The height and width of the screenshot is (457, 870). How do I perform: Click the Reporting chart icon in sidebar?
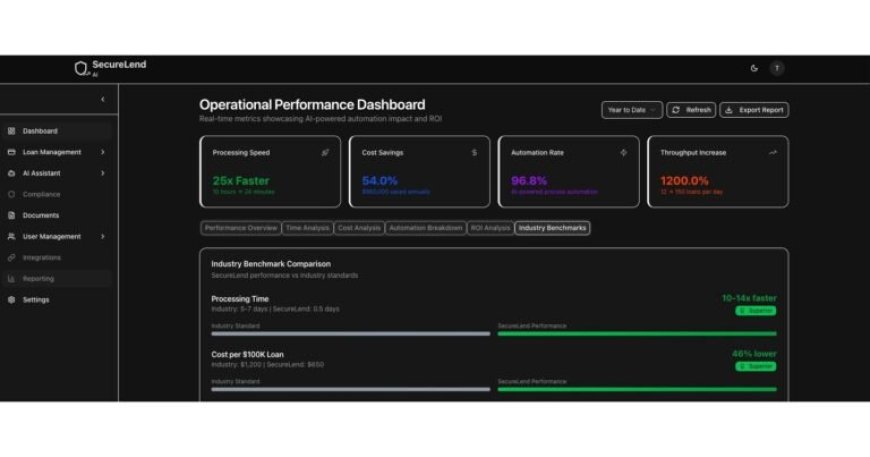click(x=11, y=279)
